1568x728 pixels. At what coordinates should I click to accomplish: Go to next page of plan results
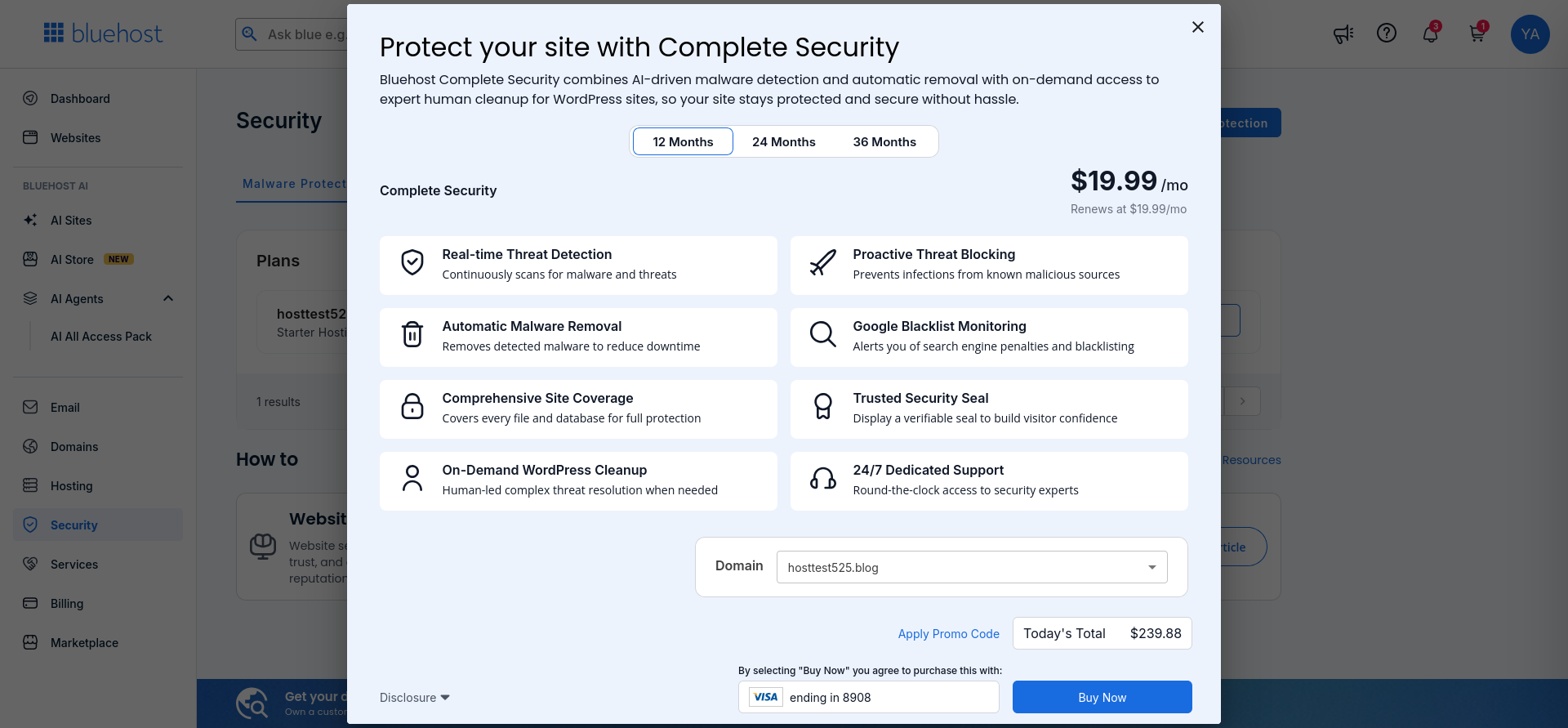[x=1242, y=401]
